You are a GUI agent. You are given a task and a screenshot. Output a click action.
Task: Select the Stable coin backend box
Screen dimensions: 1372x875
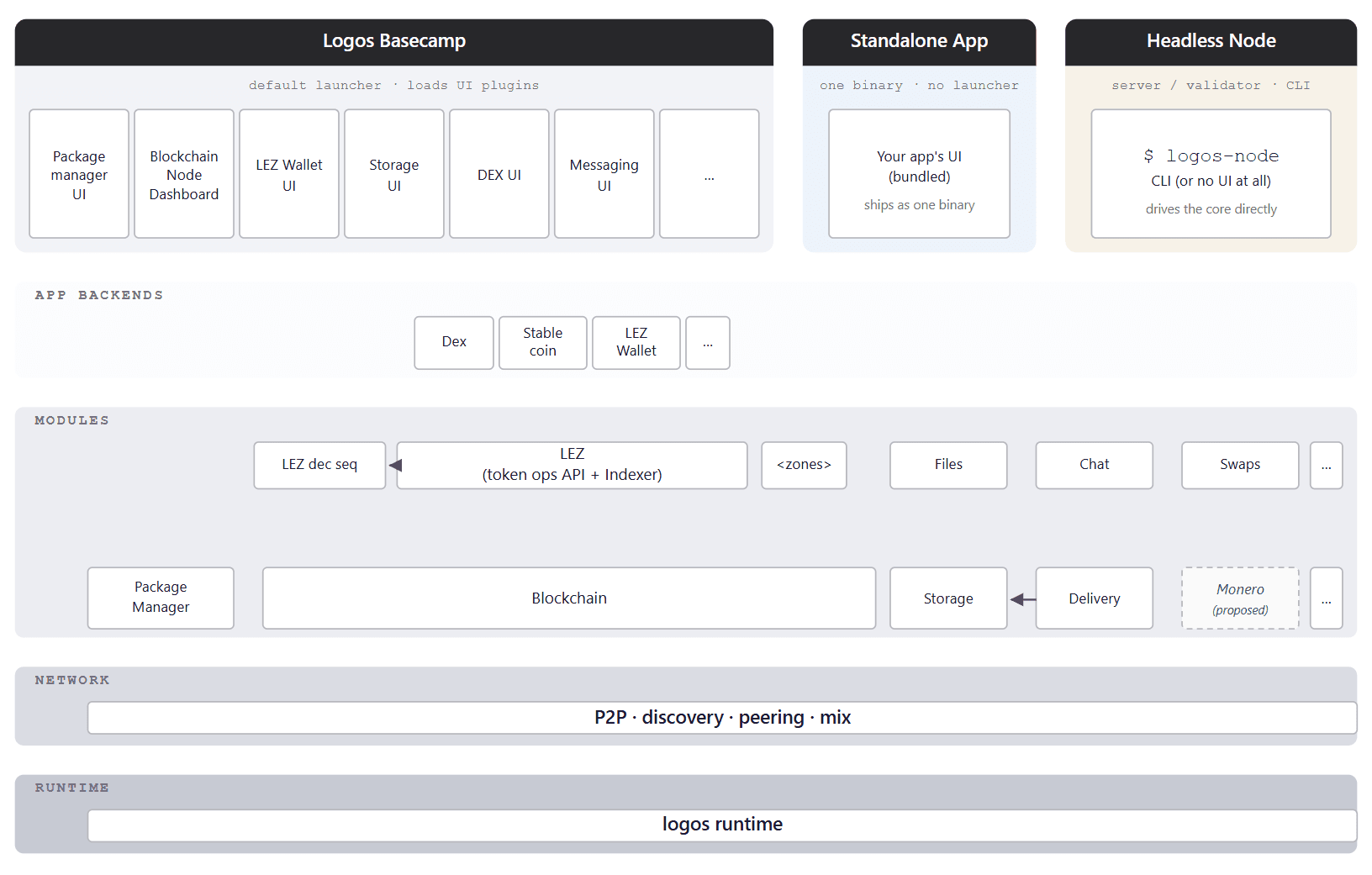(543, 342)
